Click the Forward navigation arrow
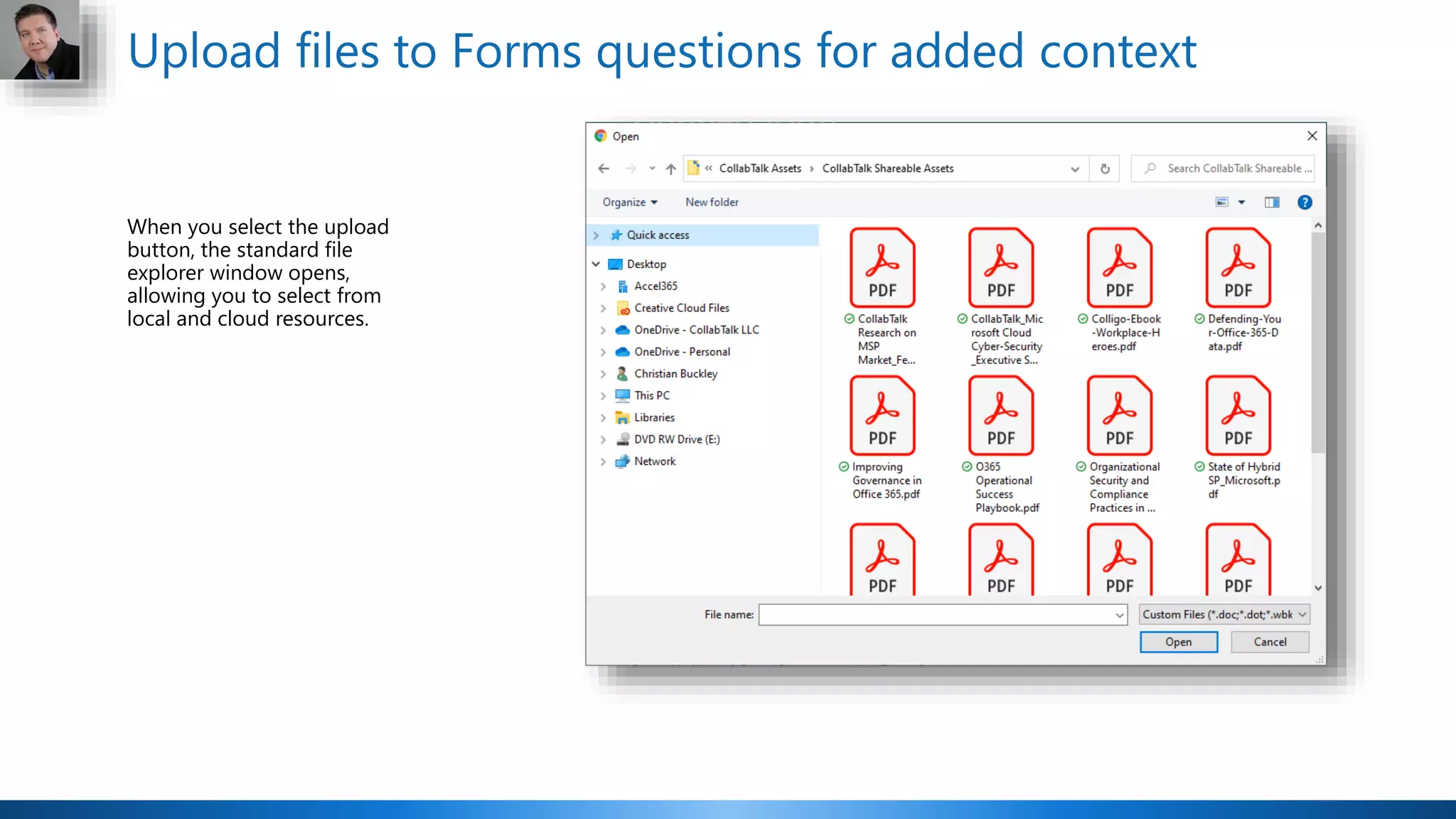The height and width of the screenshot is (819, 1456). coord(631,168)
